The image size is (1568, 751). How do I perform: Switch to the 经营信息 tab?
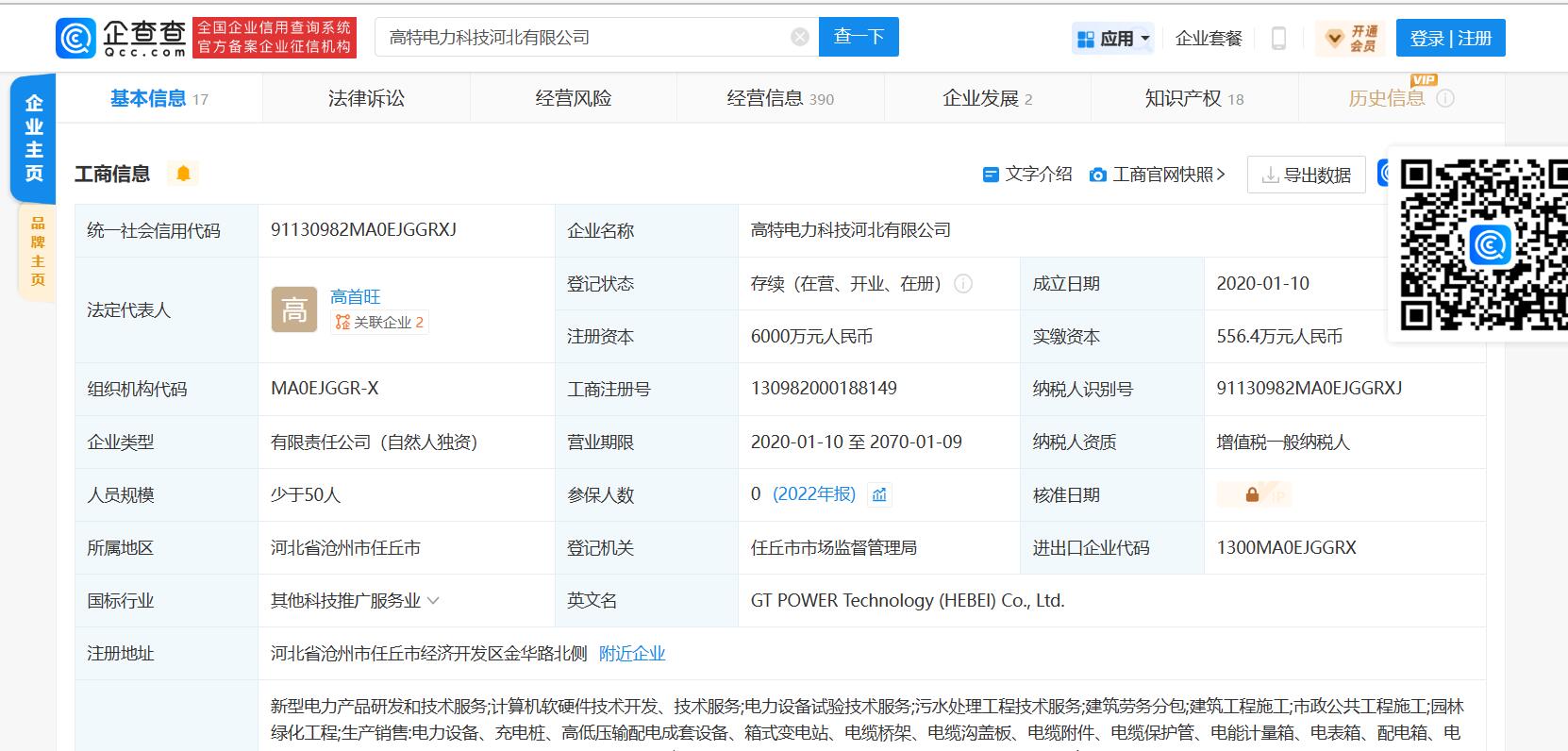[780, 98]
